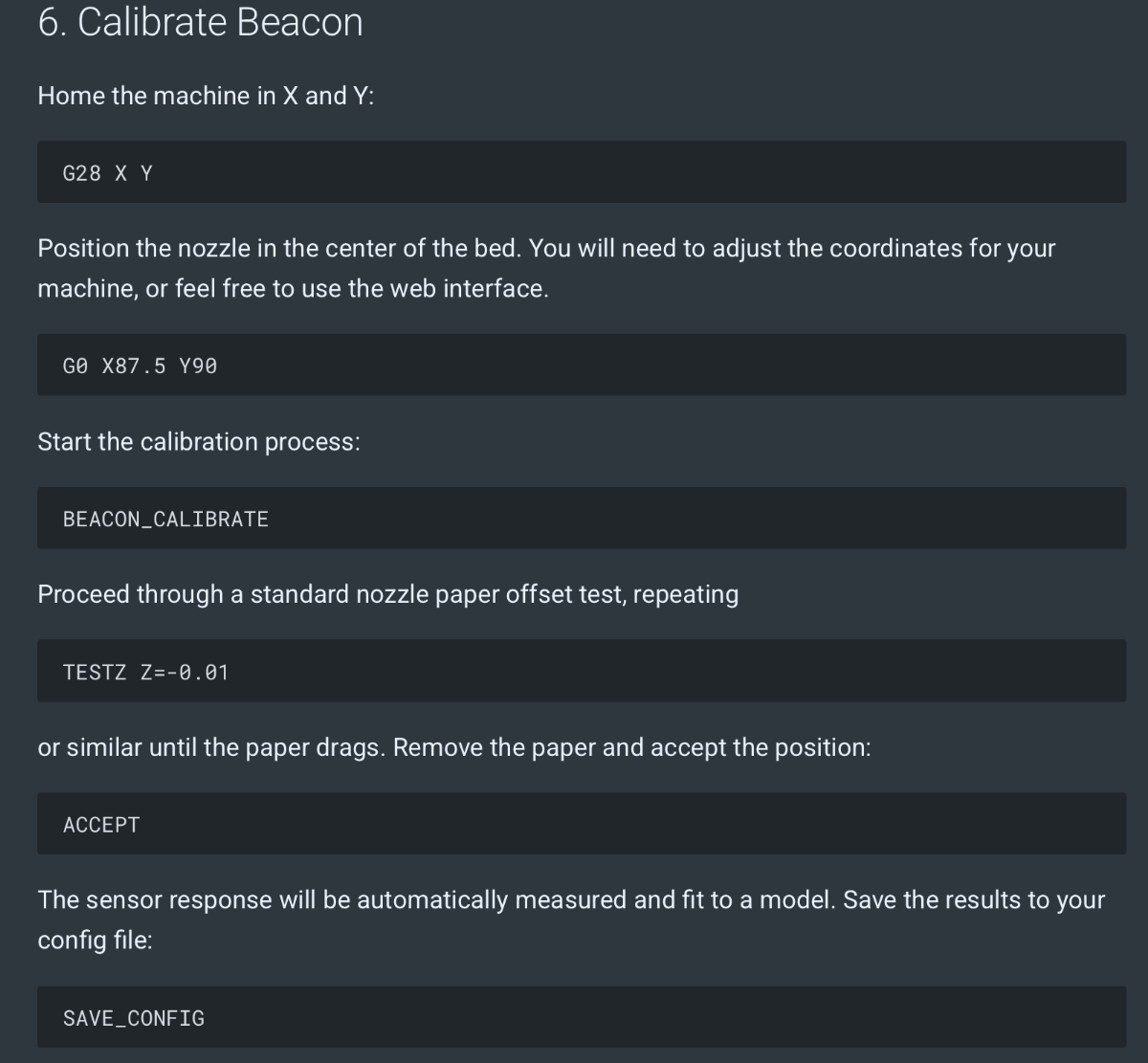Click the Y90 value in the G0 command
Image resolution: width=1148 pixels, height=1063 pixels.
(x=198, y=365)
